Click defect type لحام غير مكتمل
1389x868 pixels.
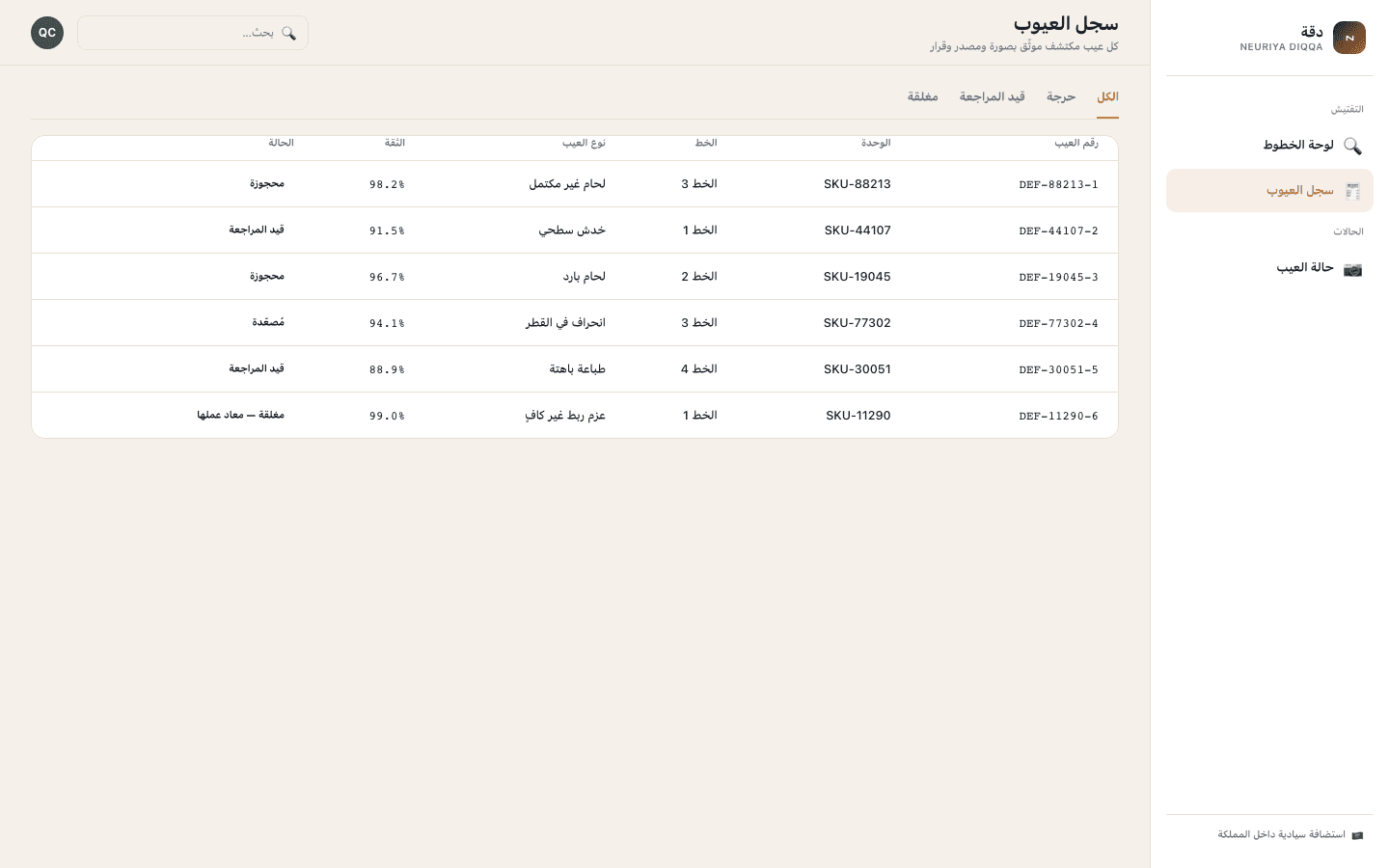[567, 184]
